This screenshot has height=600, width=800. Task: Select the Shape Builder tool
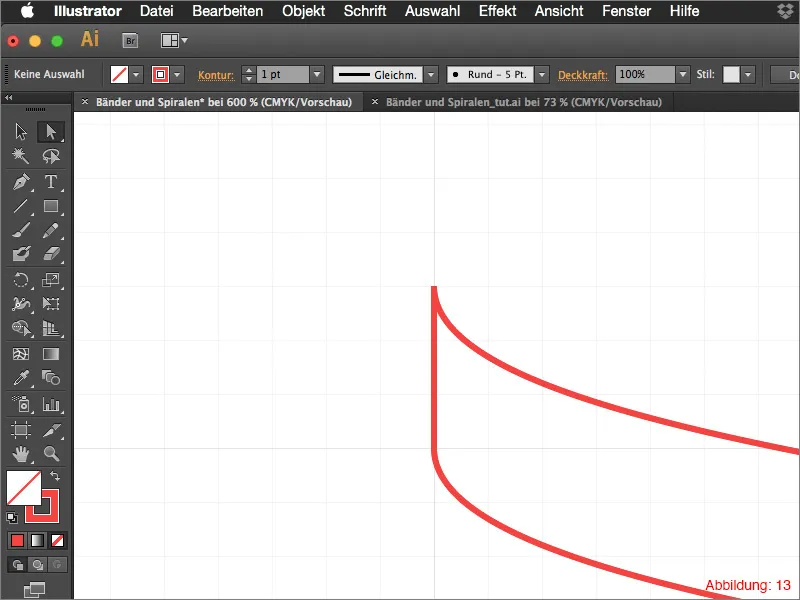(21, 328)
